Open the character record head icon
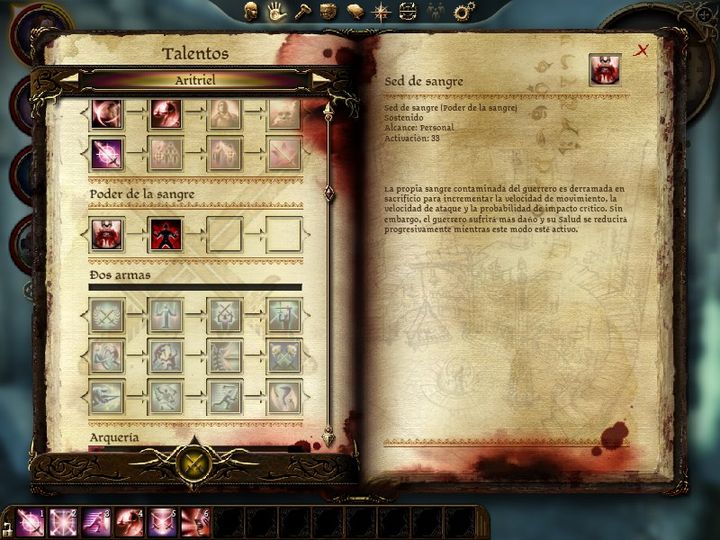Viewport: 720px width, 540px height. click(250, 11)
